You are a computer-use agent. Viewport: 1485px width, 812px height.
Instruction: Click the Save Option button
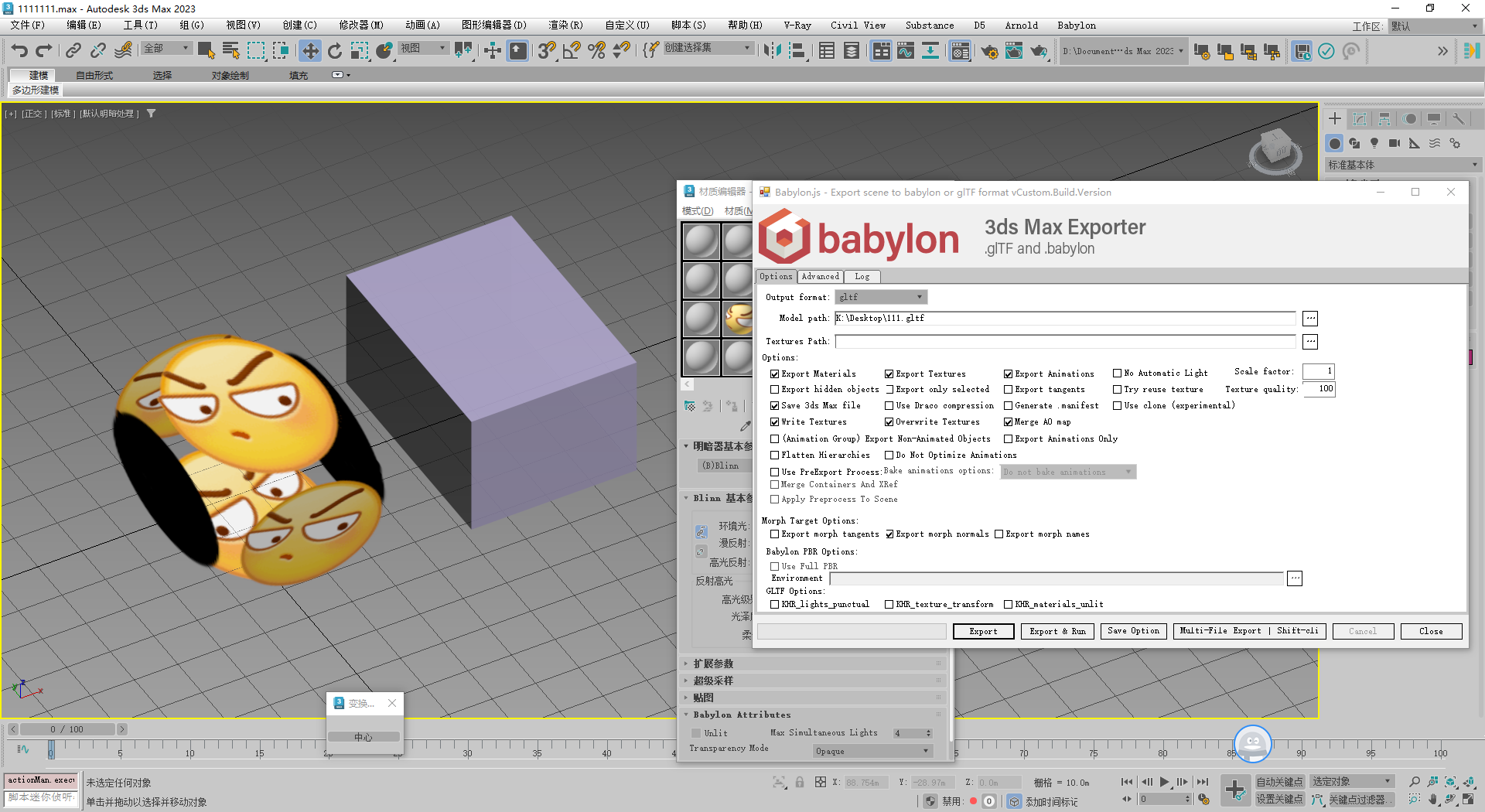[x=1133, y=631]
